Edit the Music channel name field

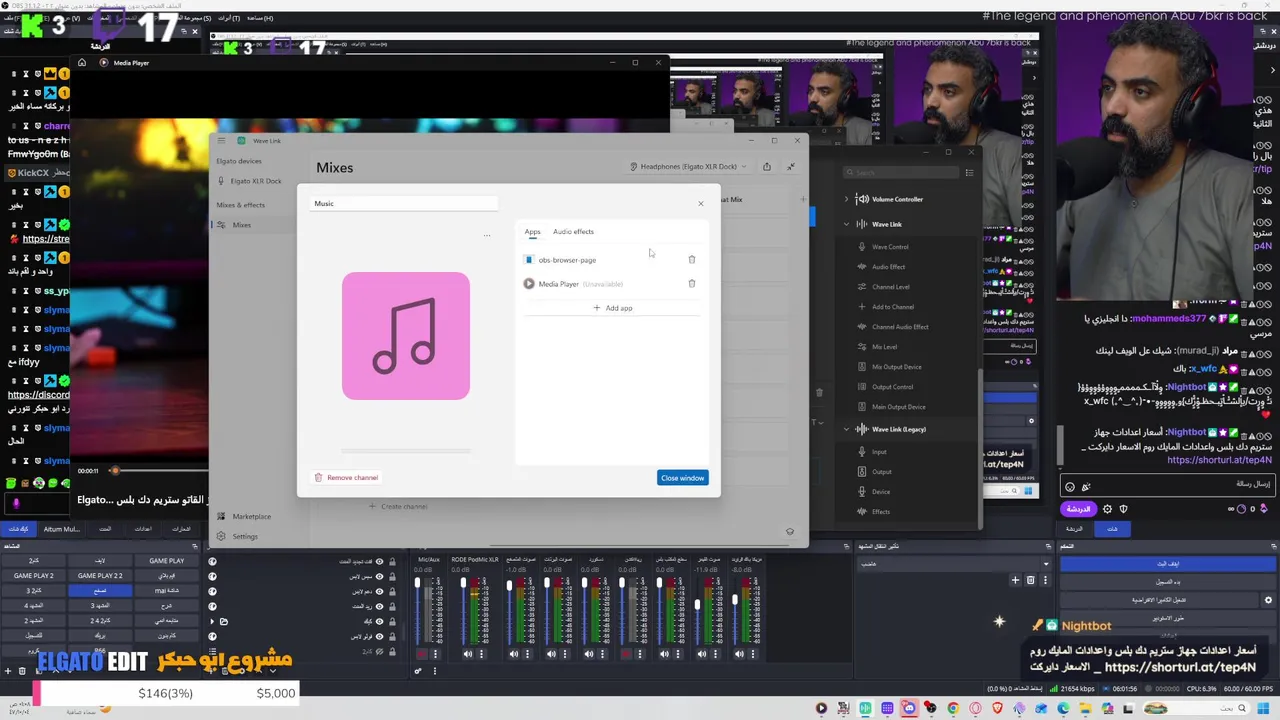click(x=404, y=204)
